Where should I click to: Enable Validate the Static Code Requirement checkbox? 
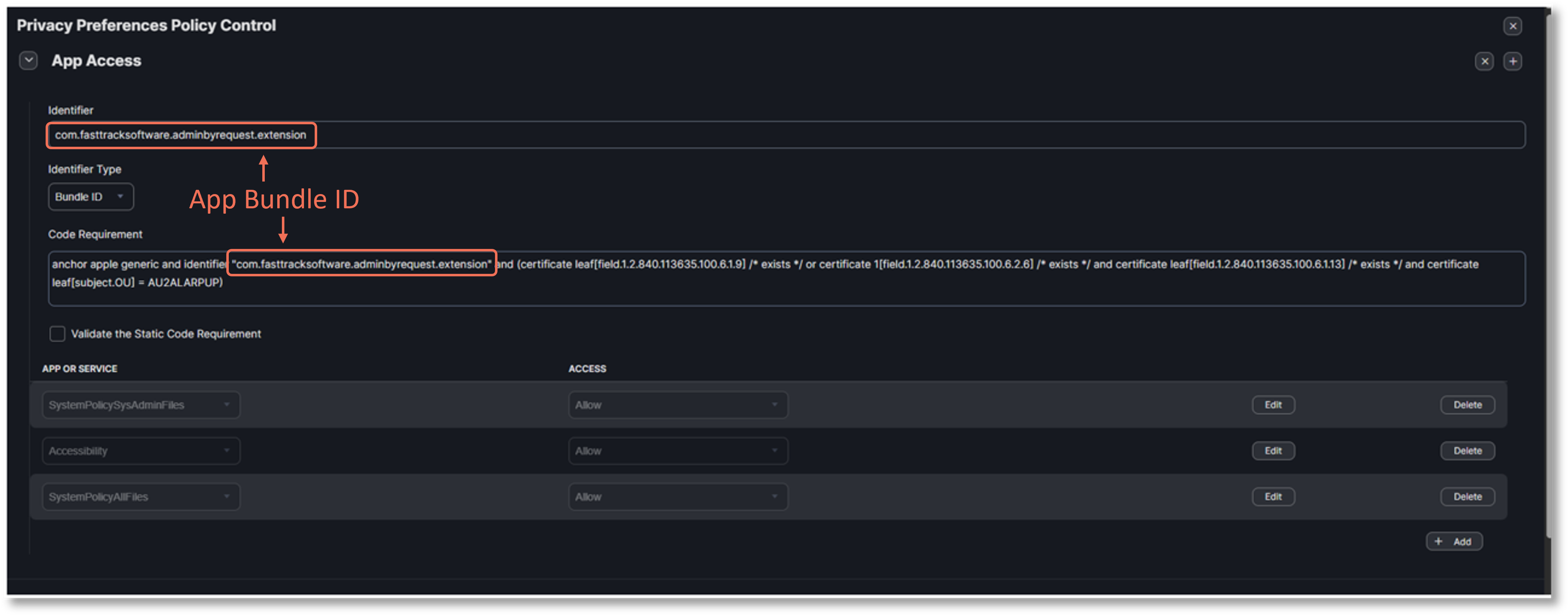pos(57,333)
